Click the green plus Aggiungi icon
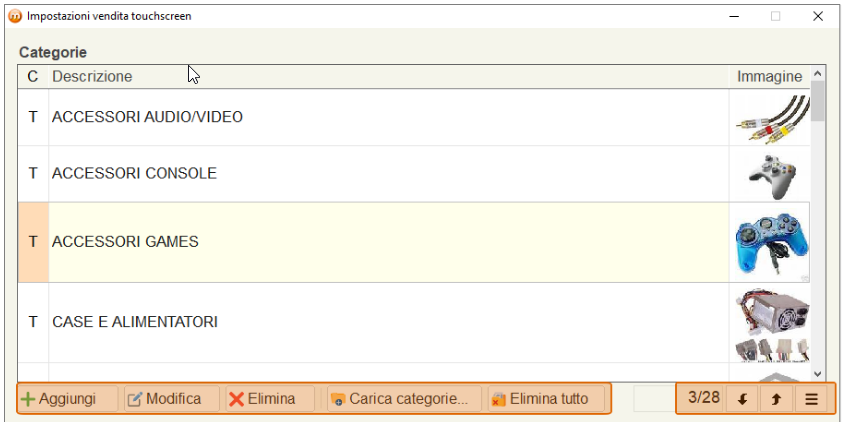845x422 pixels. click(27, 399)
